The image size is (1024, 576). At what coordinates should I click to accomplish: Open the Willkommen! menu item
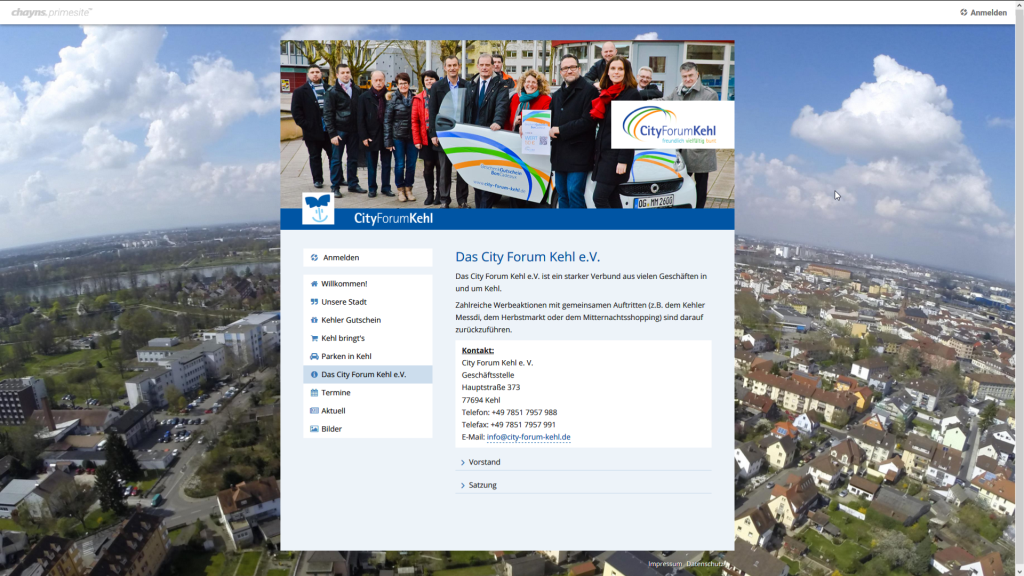click(368, 284)
